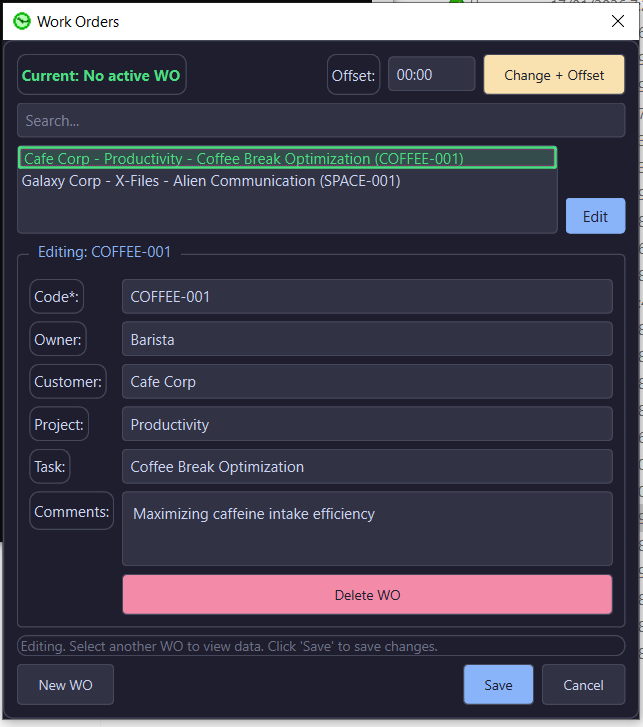This screenshot has height=727, width=643.
Task: Click the Offset label
Action: 353,75
